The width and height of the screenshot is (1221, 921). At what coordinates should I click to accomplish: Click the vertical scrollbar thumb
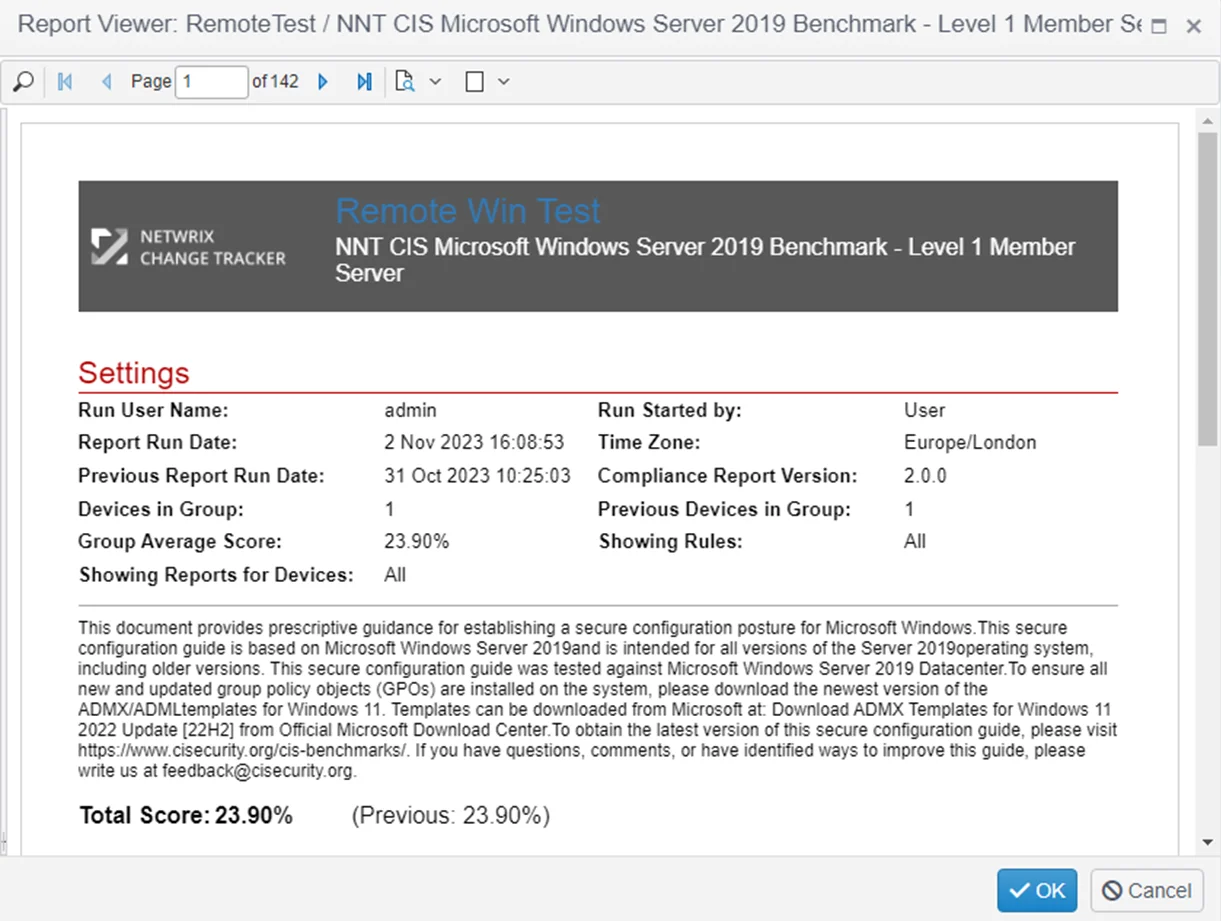(1208, 289)
